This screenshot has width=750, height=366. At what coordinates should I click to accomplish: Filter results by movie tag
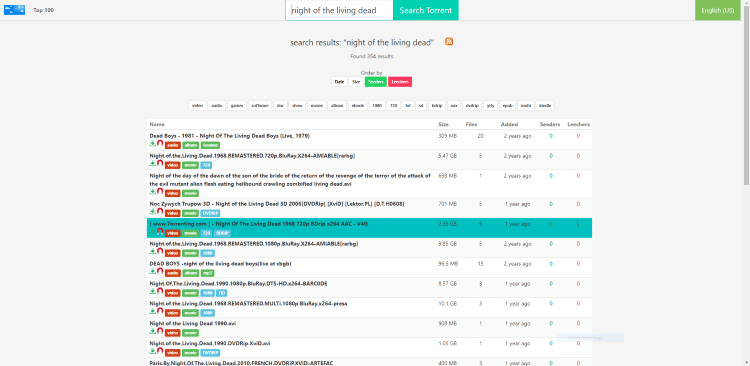coord(317,105)
